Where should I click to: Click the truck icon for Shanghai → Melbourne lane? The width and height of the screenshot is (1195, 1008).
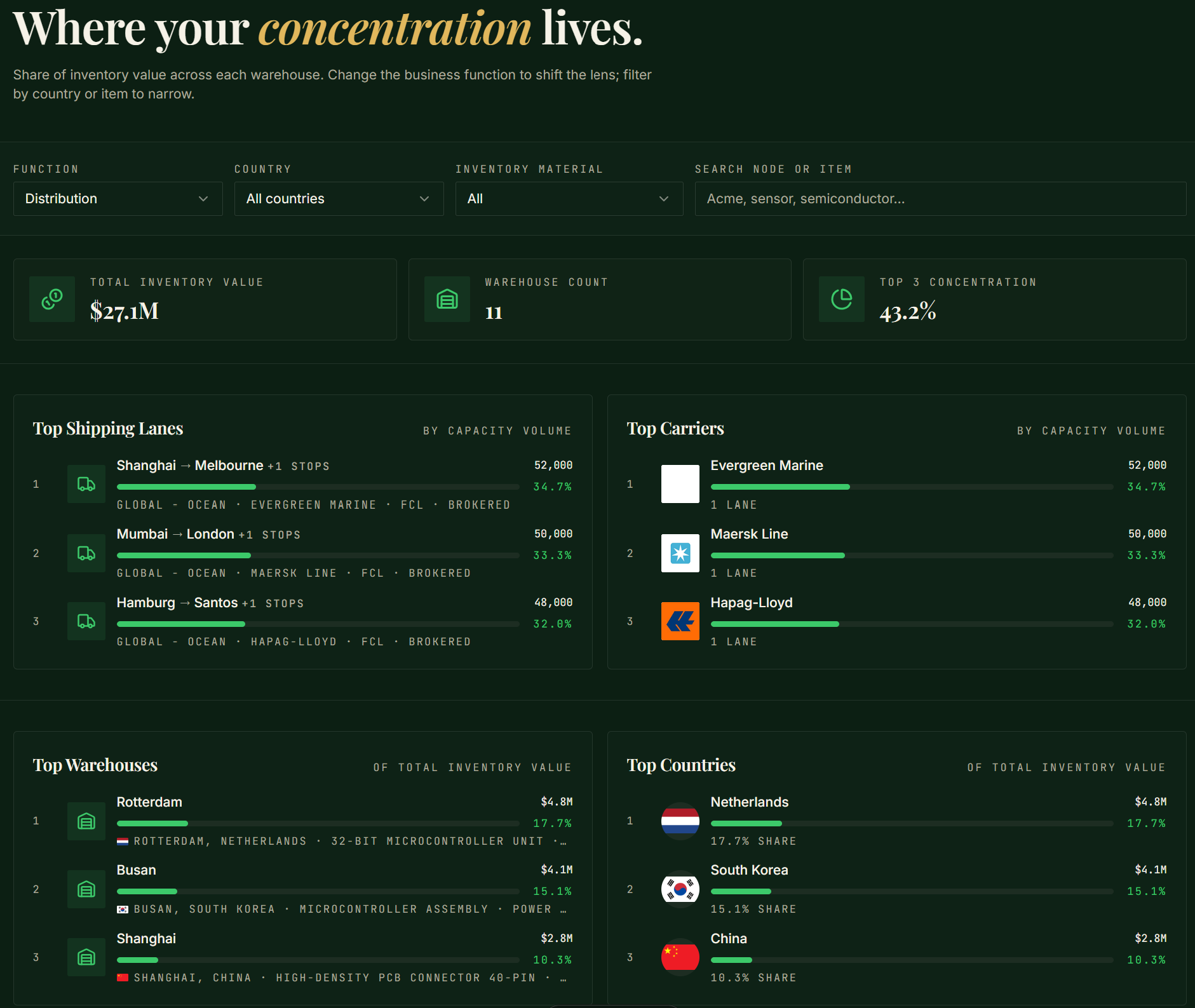(86, 484)
